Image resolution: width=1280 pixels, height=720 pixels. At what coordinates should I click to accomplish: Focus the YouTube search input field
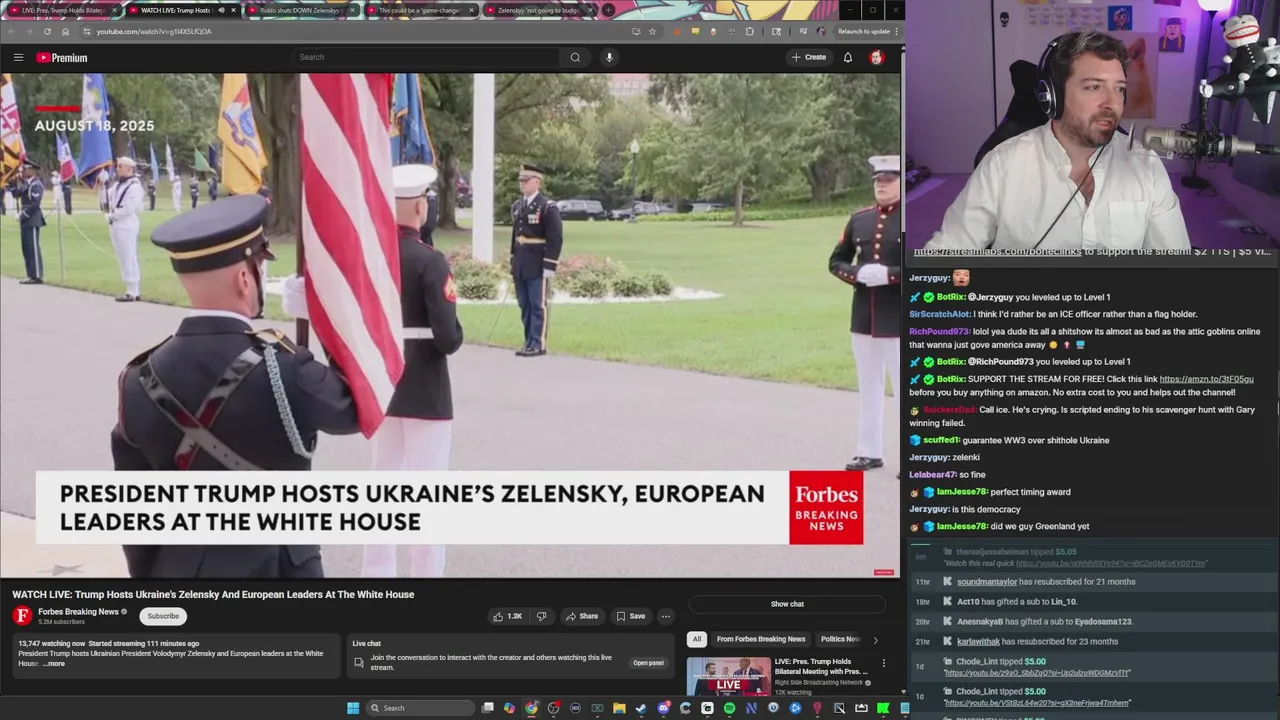427,57
